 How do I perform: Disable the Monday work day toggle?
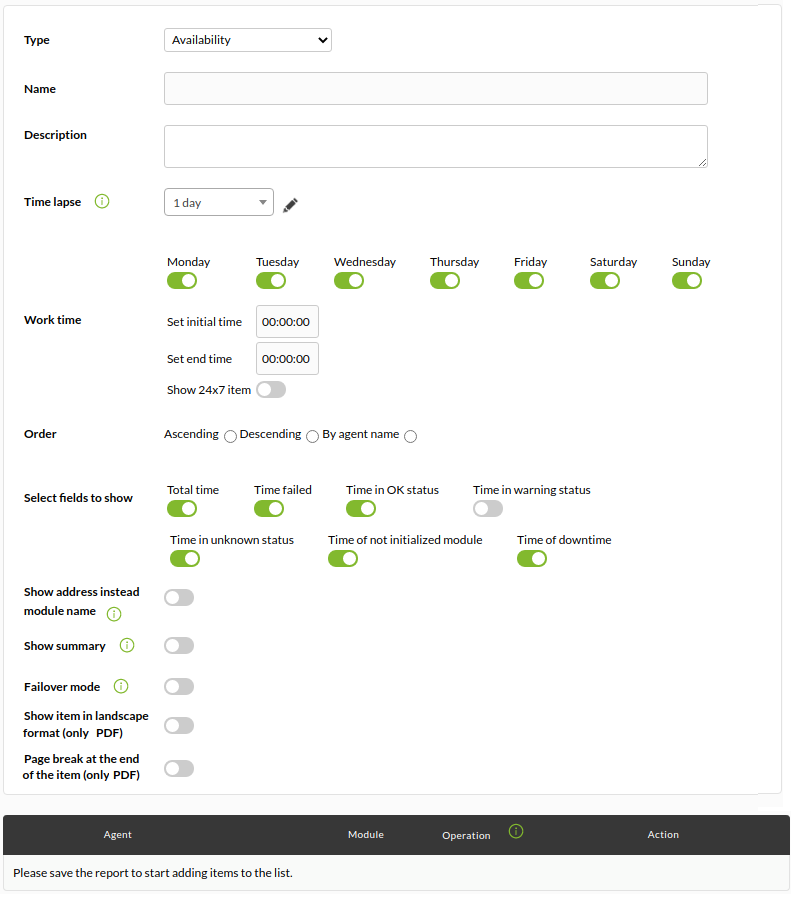(x=182, y=281)
